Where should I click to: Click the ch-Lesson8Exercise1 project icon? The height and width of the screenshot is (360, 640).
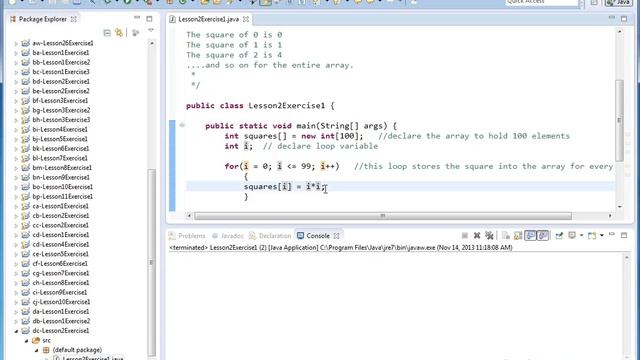[25, 283]
